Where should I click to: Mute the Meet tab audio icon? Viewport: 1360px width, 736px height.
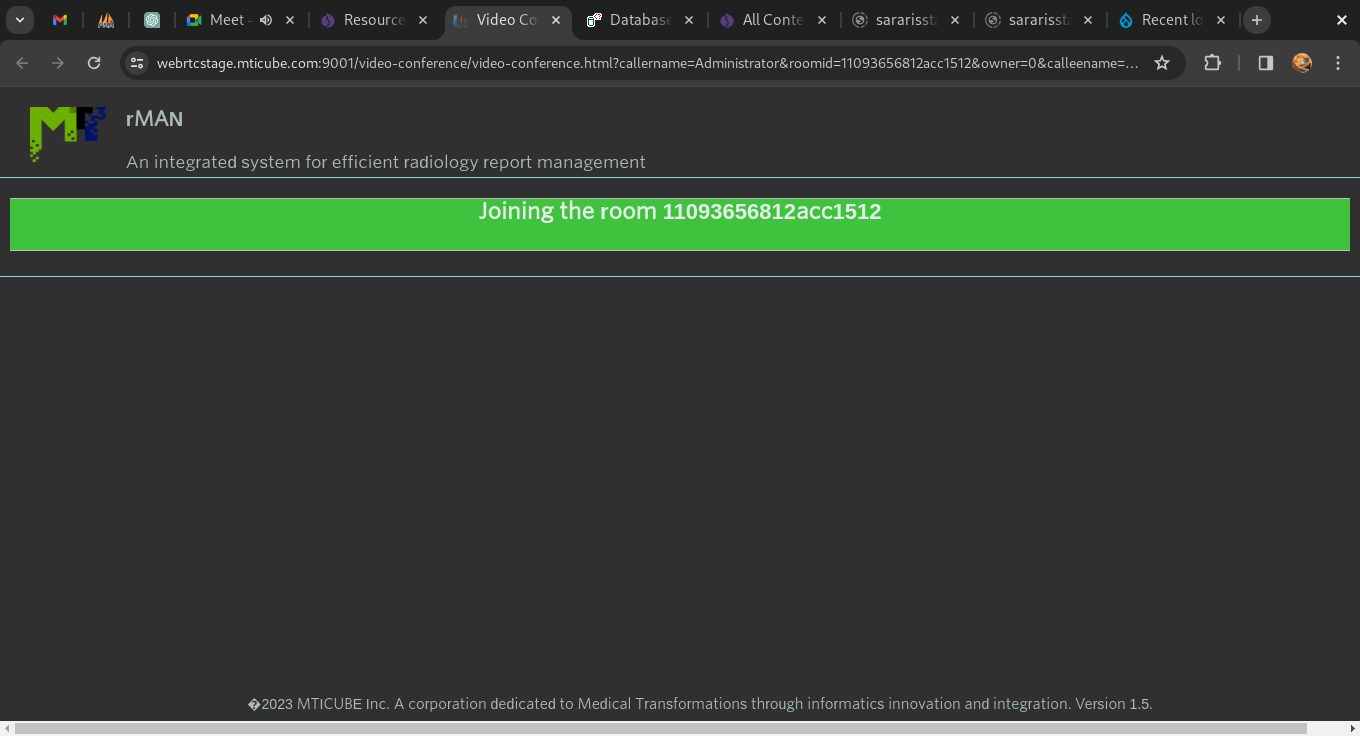[266, 20]
